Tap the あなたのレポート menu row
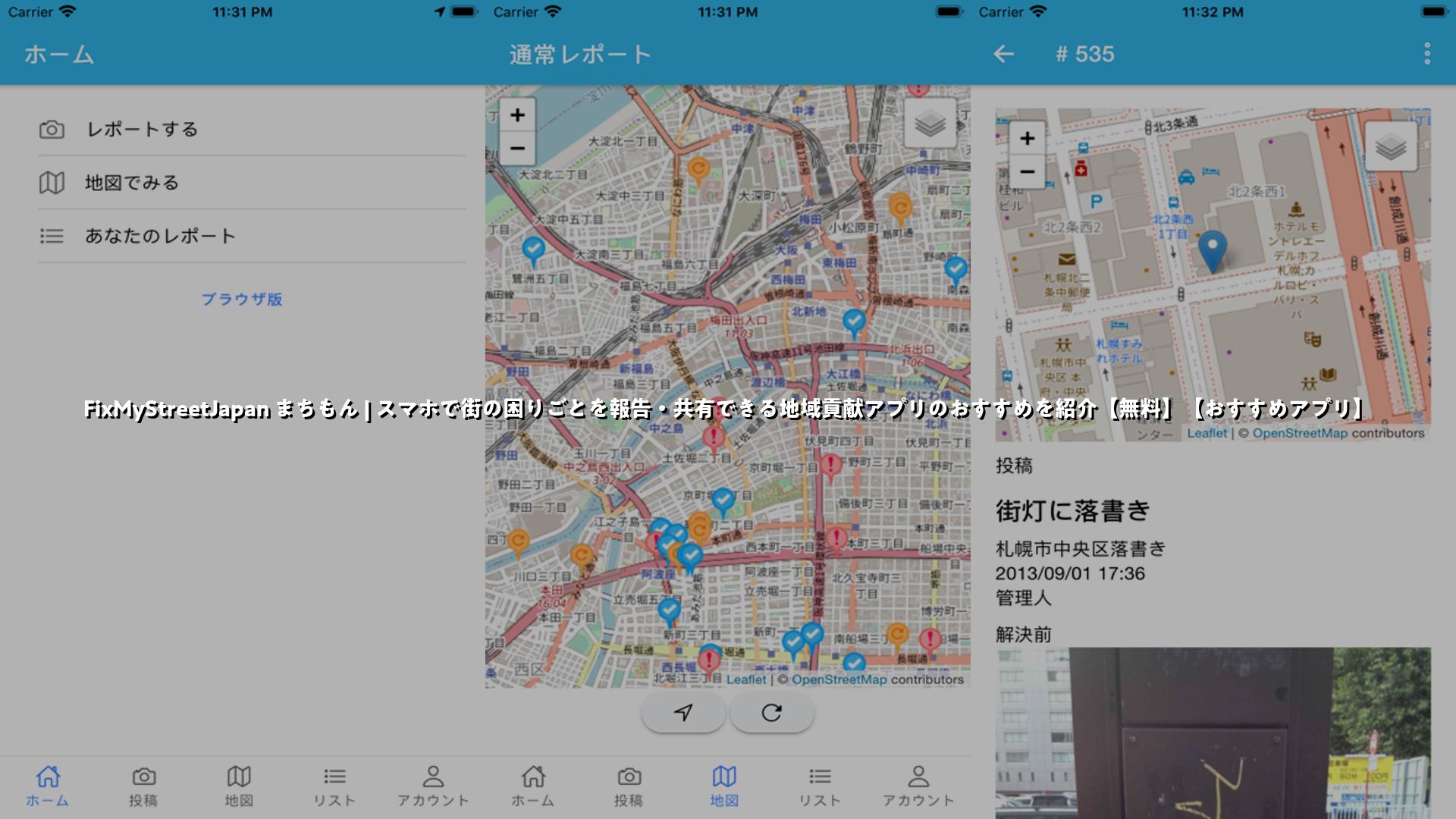Viewport: 1456px width, 819px height. click(x=252, y=236)
